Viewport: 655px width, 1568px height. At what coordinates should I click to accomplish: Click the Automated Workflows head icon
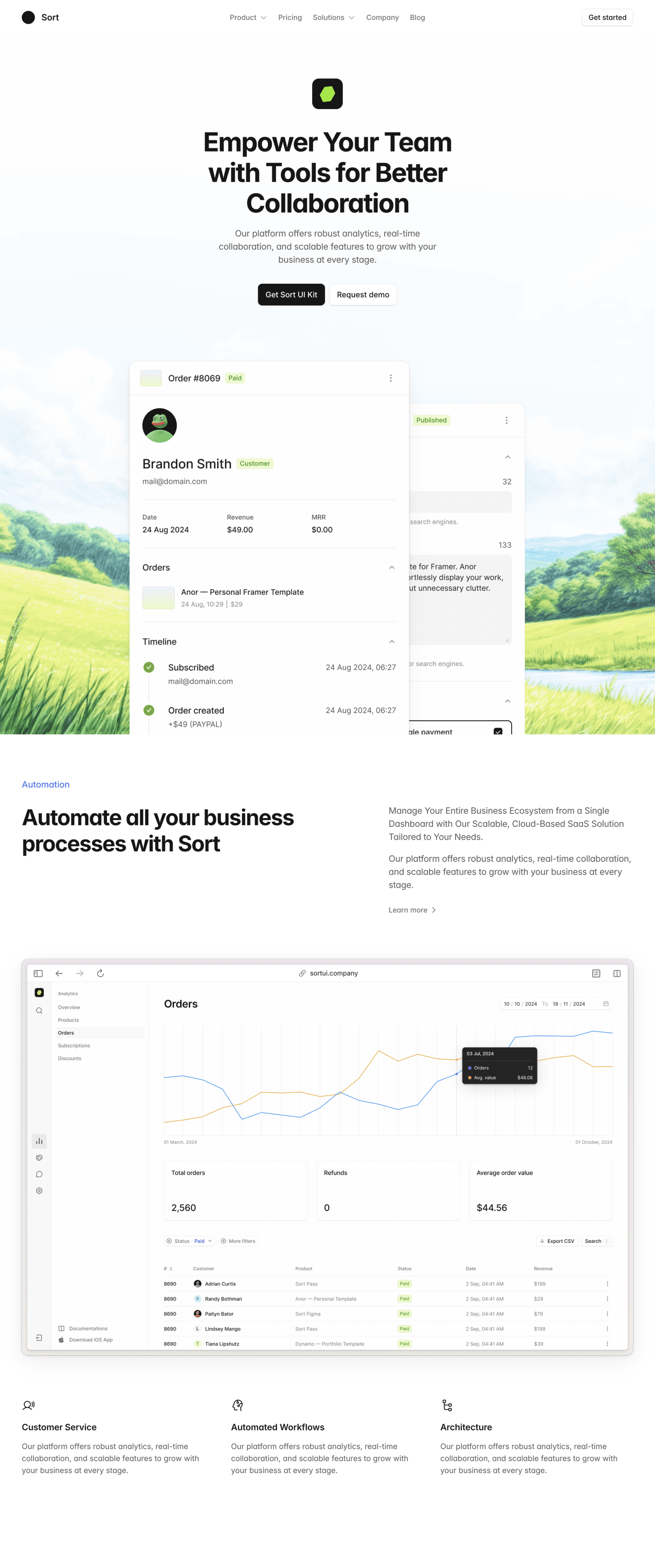[237, 1405]
